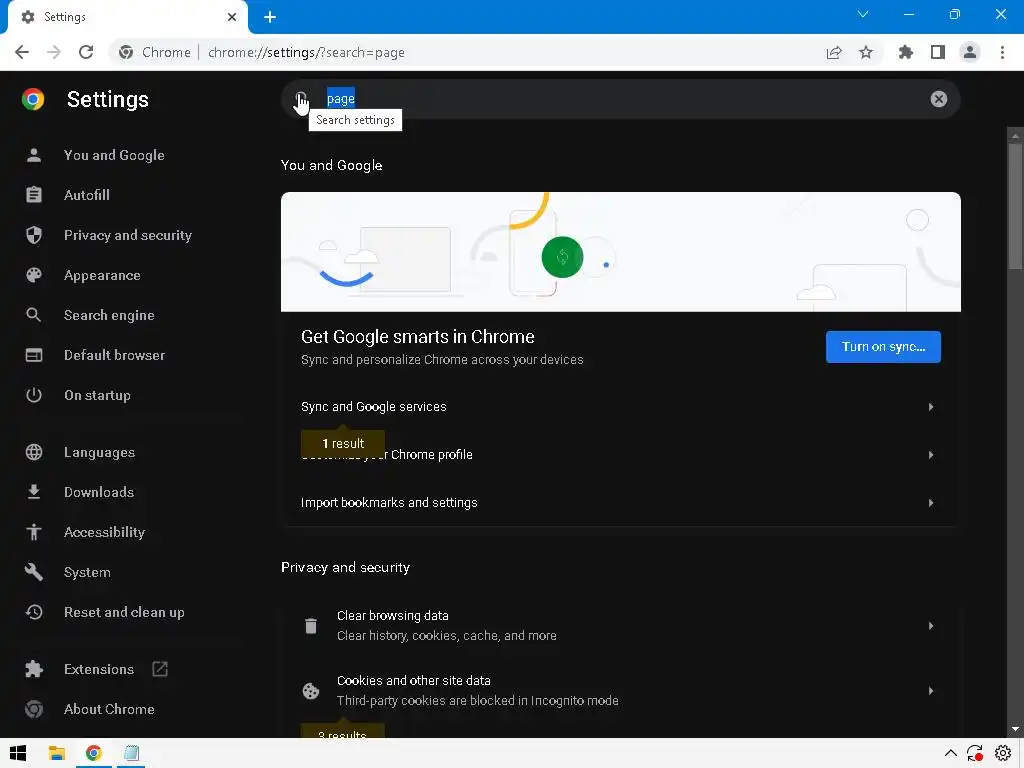This screenshot has width=1024, height=768.
Task: Click the address bar URL
Action: point(306,52)
